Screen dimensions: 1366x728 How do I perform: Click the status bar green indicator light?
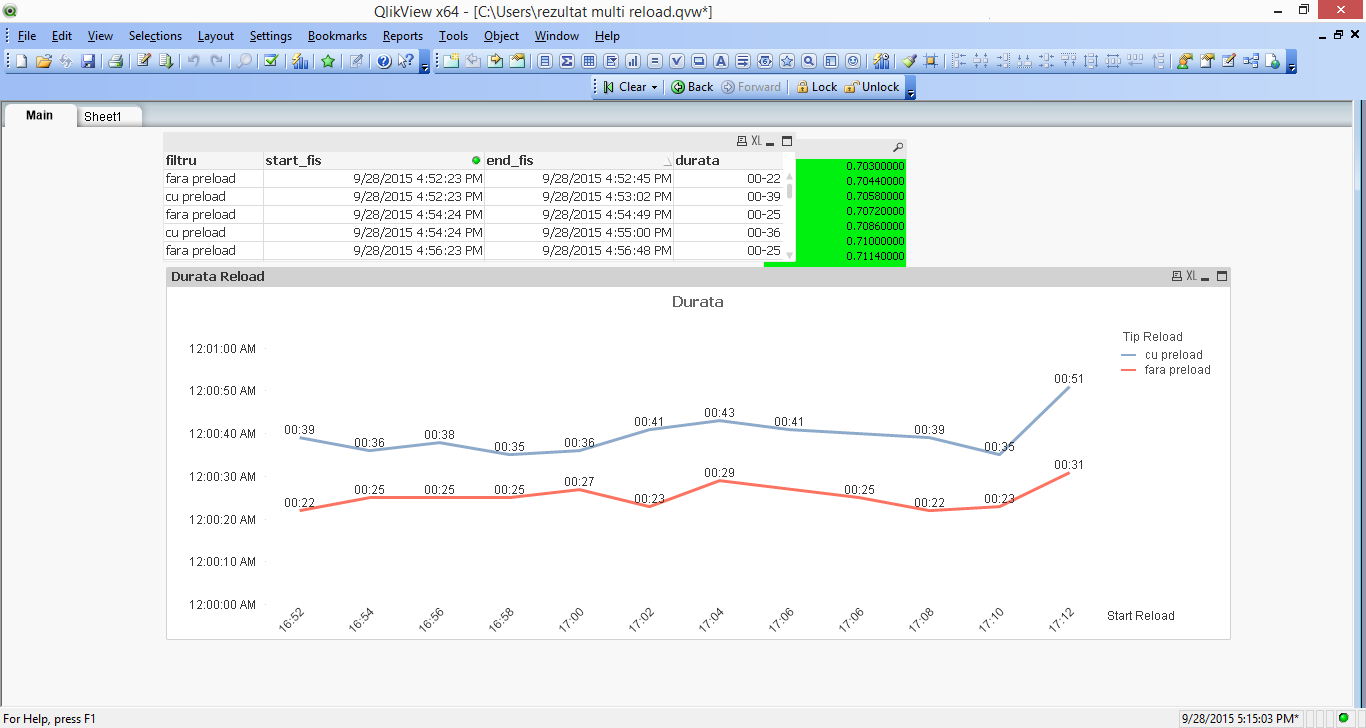(x=1344, y=718)
